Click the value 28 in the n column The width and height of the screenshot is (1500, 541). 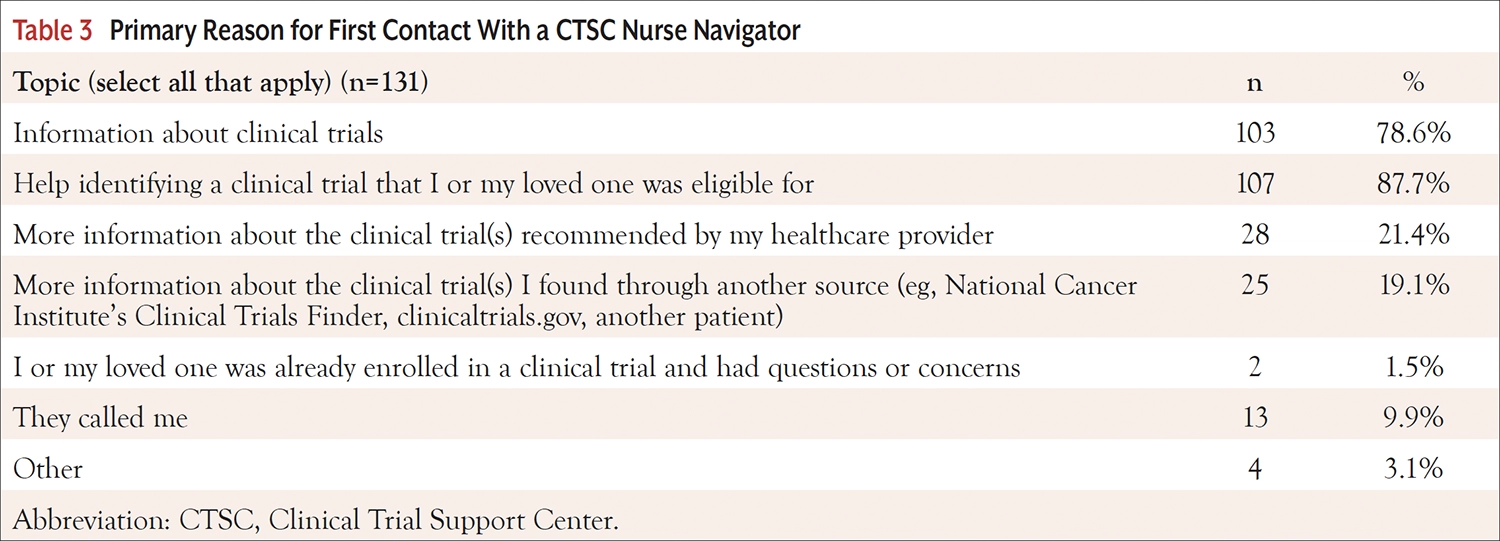coord(1254,235)
